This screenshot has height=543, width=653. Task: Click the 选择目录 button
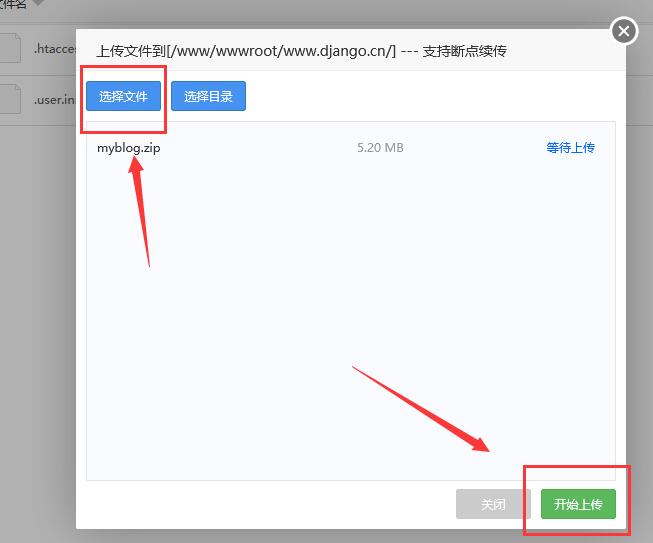(x=208, y=96)
